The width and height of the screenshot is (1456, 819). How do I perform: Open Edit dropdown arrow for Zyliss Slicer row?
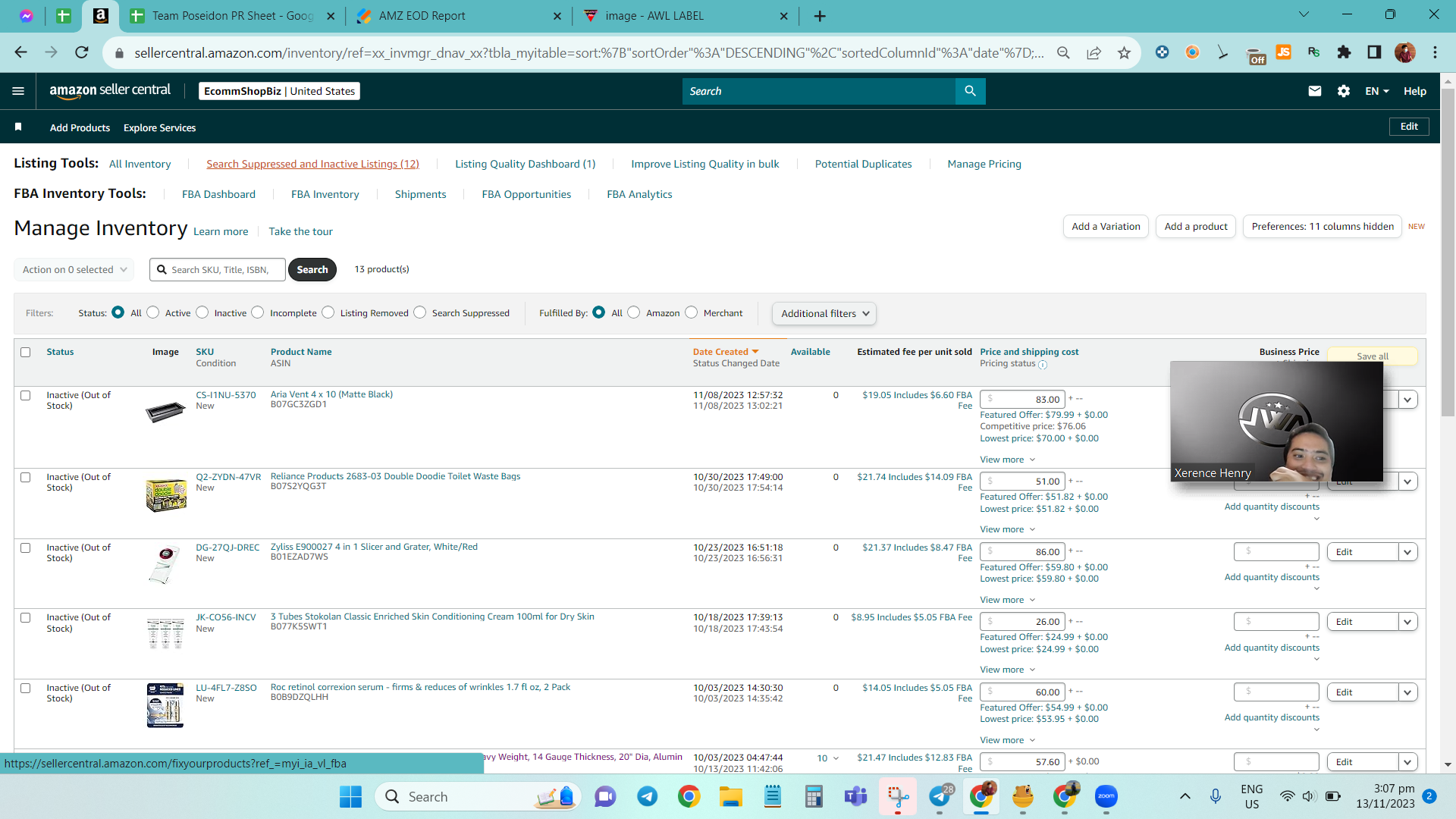click(x=1408, y=552)
